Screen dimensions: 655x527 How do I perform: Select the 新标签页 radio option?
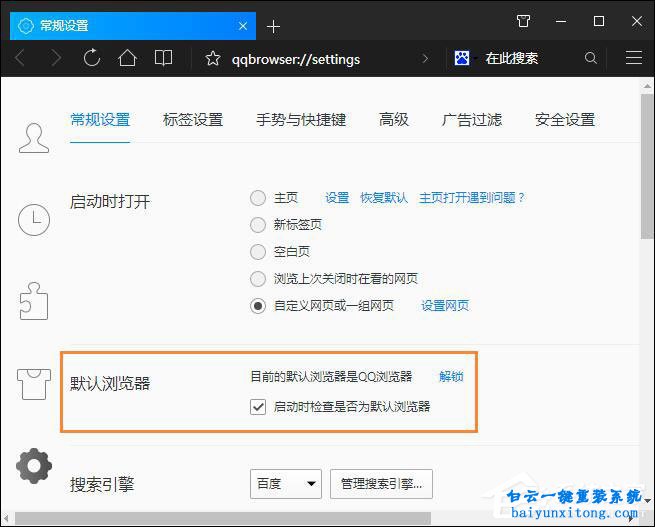(258, 225)
